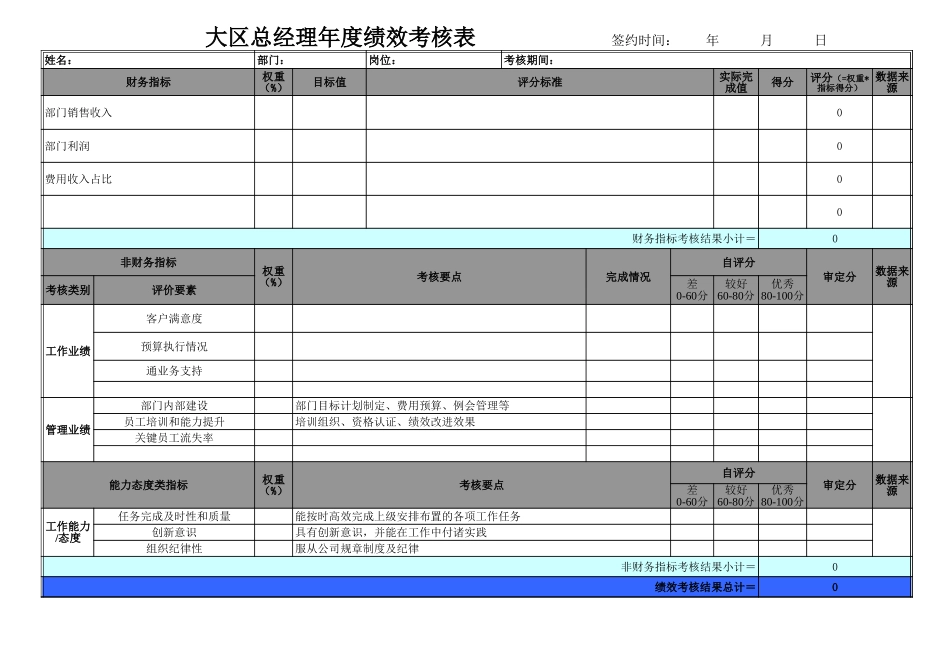Select the 工作业绩 category cell
The width and height of the screenshot is (950, 672).
point(68,351)
